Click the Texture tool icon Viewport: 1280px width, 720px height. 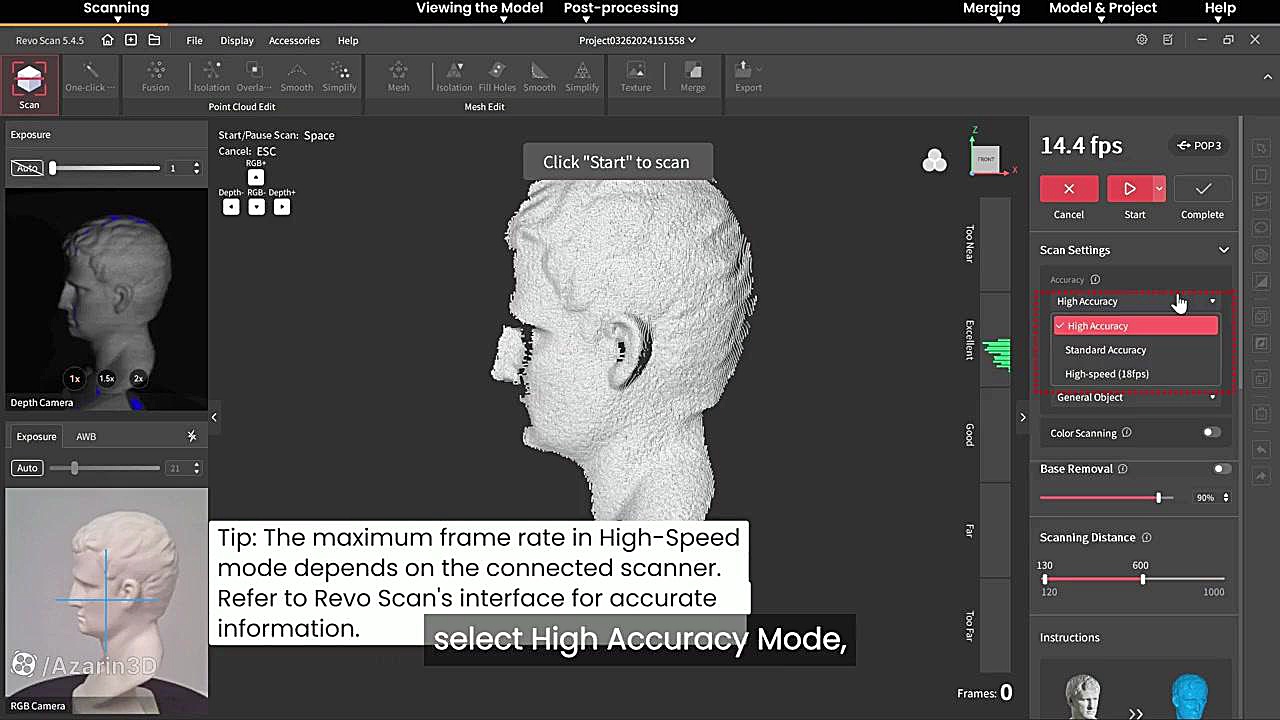point(635,77)
